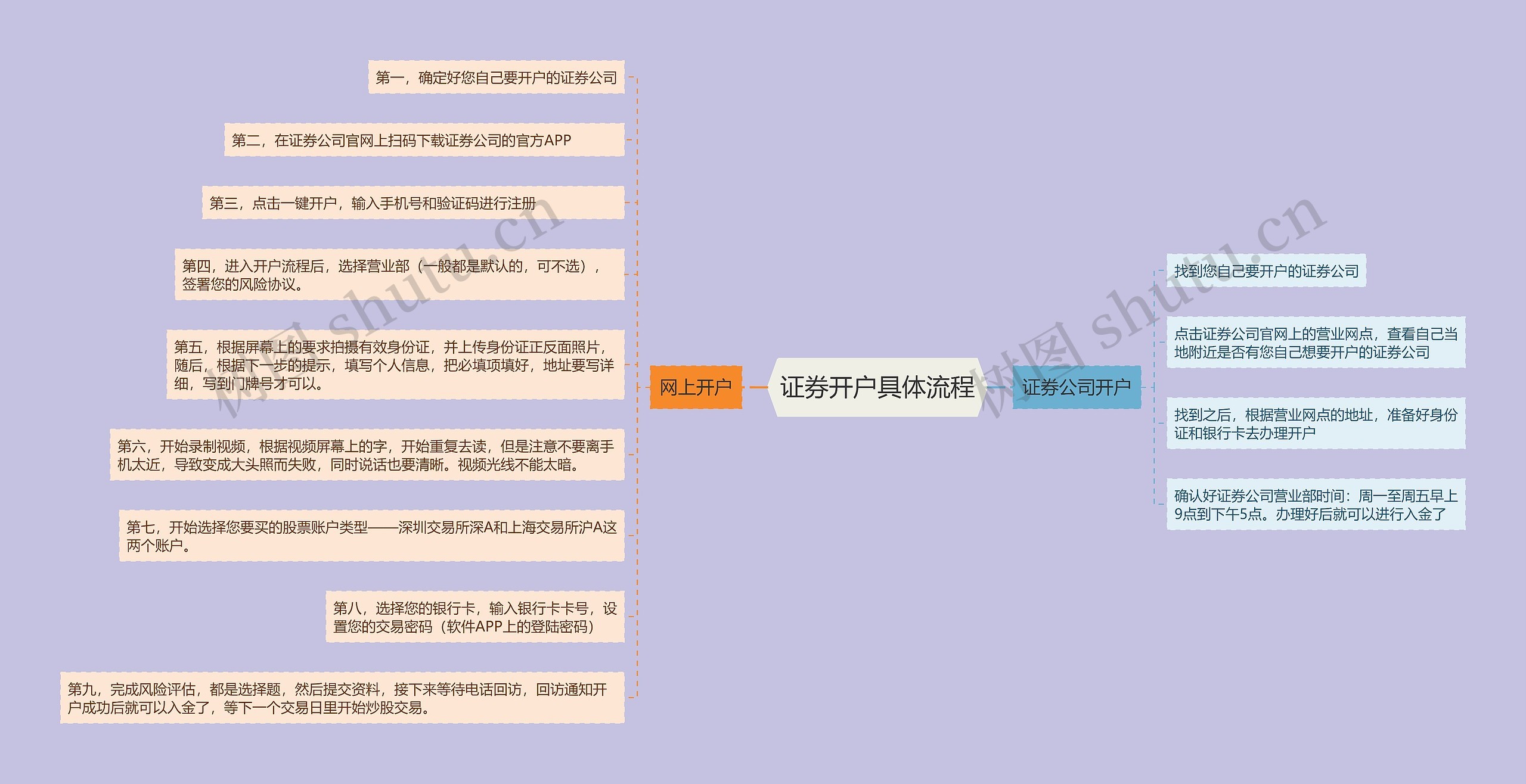The height and width of the screenshot is (784, 1526).
Task: Select node 点击证券公司官网上的营业网点
Action: tap(1316, 343)
